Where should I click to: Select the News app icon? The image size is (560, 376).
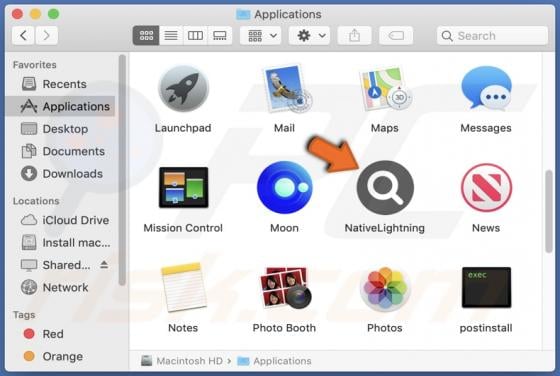486,187
